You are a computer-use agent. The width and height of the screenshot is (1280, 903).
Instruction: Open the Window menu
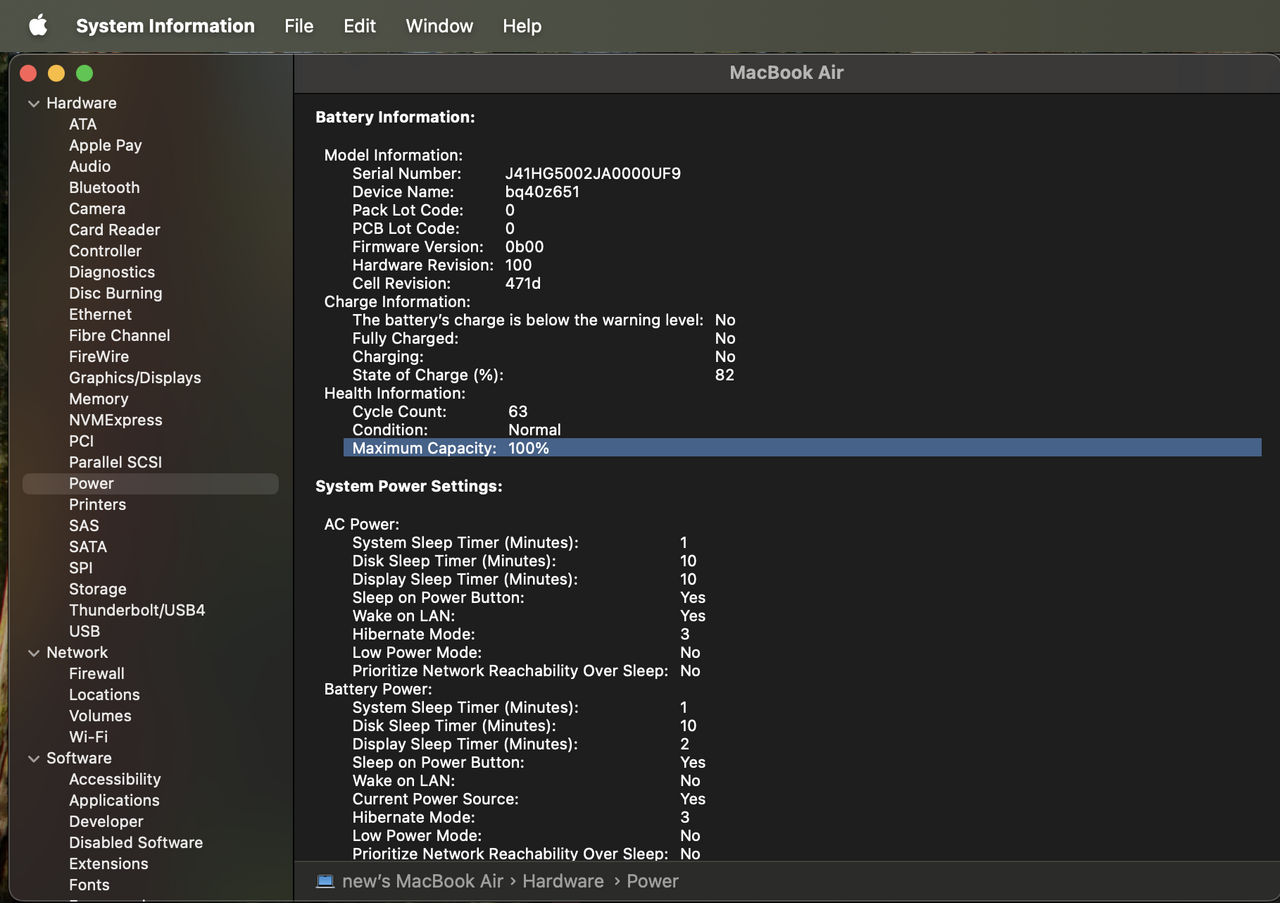439,26
